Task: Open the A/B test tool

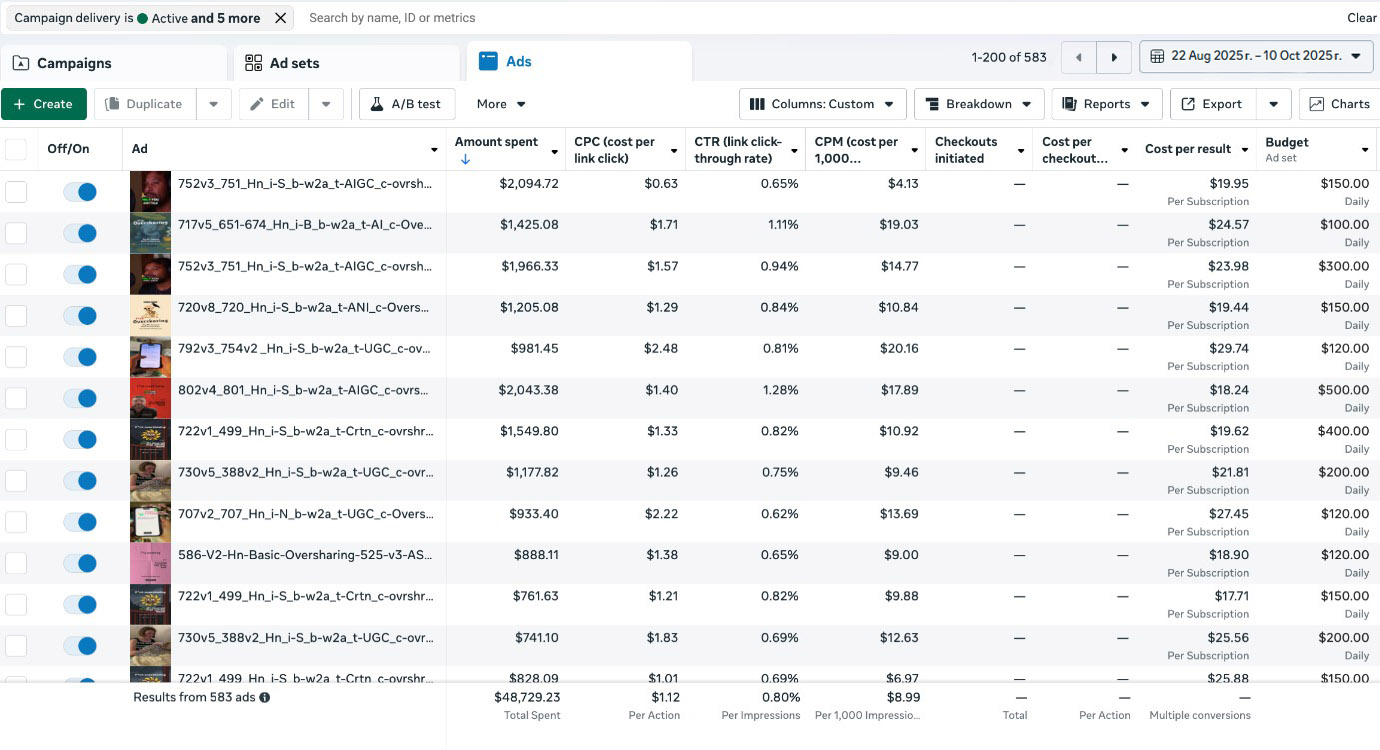Action: coord(406,104)
